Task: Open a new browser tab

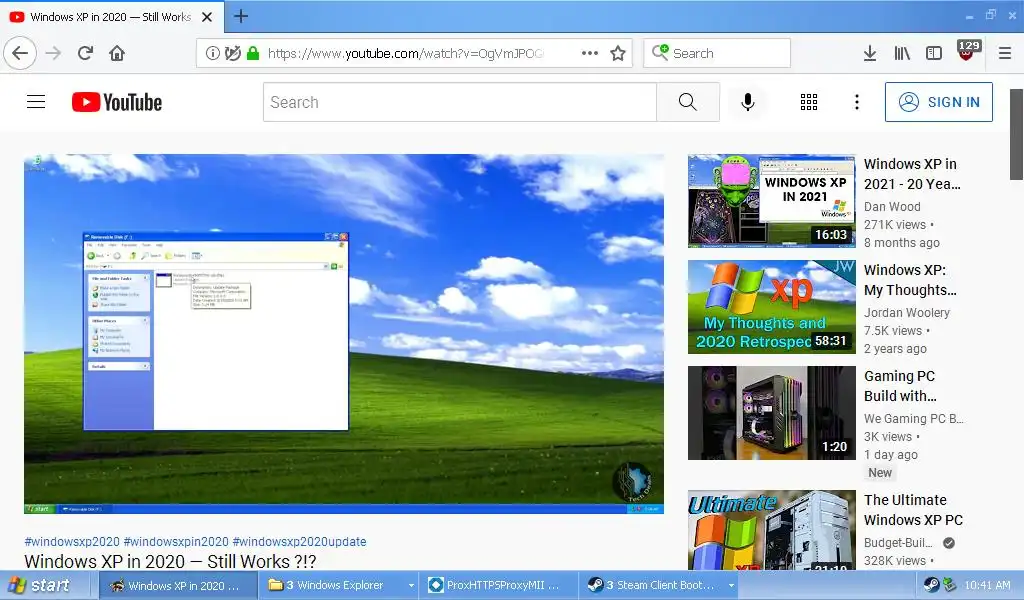Action: [240, 16]
